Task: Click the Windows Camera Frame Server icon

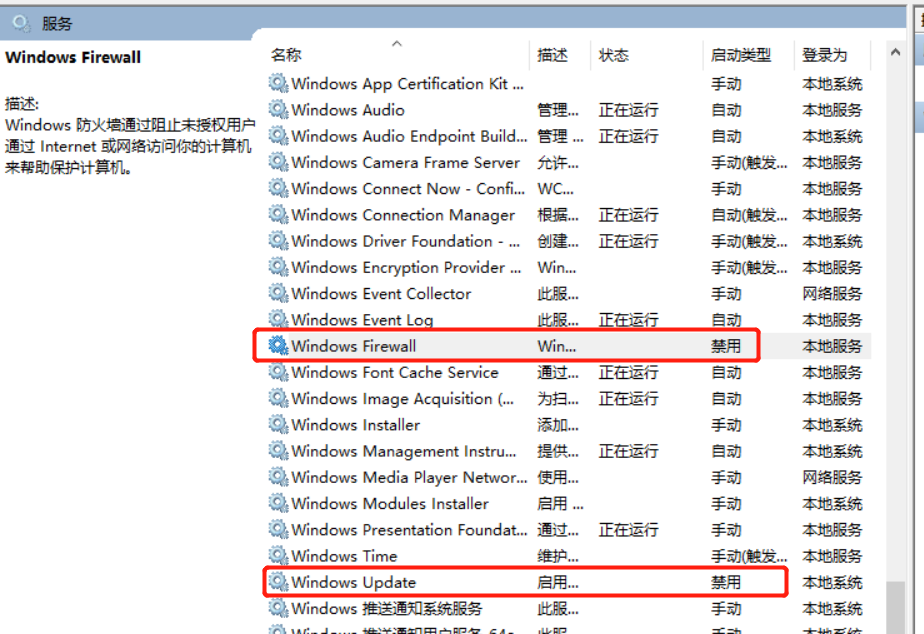Action: (x=278, y=162)
